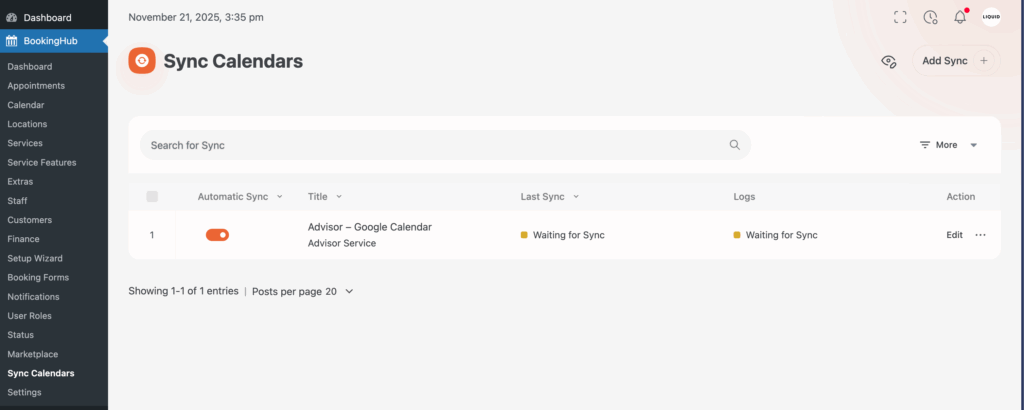This screenshot has width=1024, height=410.
Task: Open the three-dots row action menu
Action: click(980, 235)
